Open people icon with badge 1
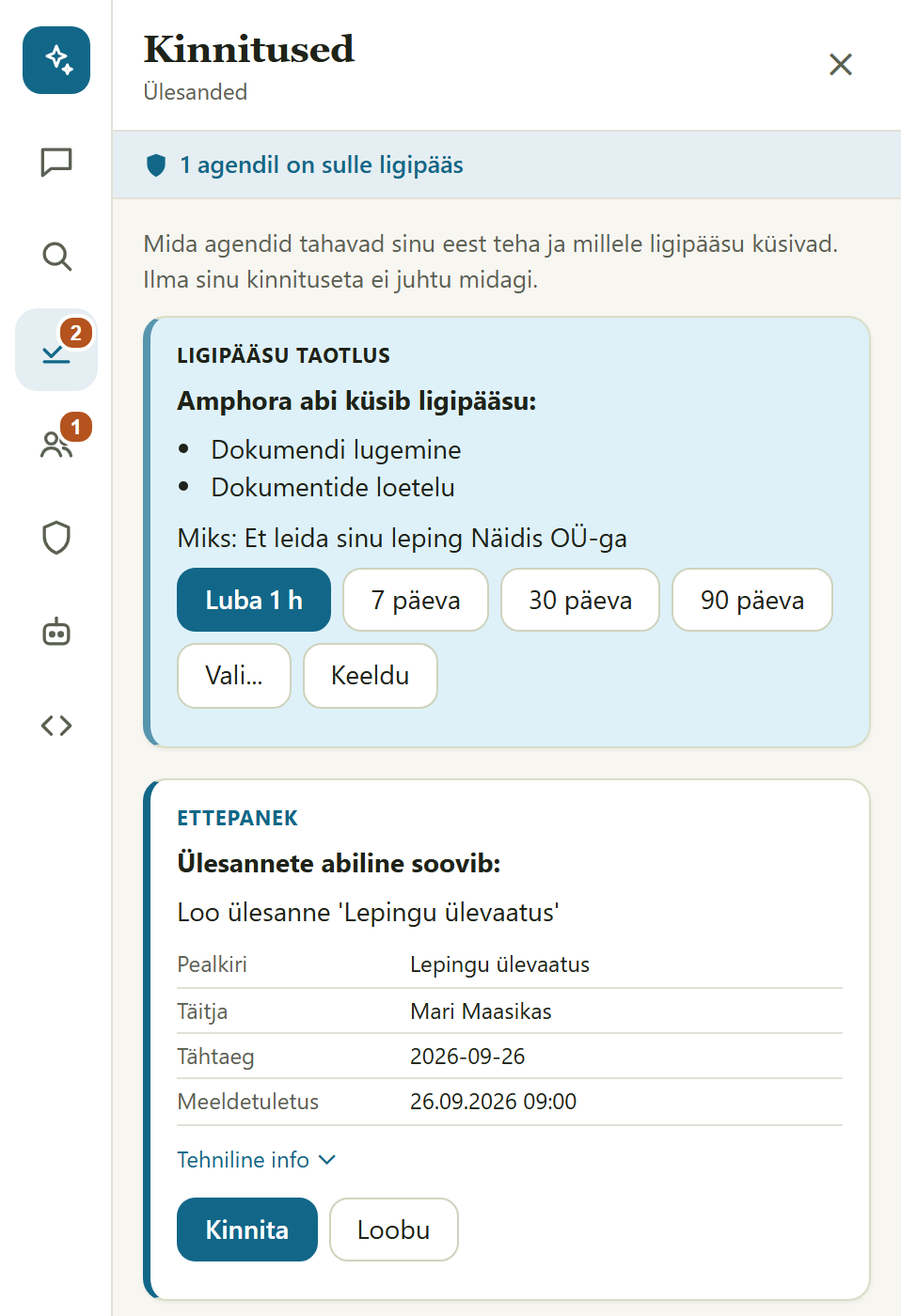Image resolution: width=901 pixels, height=1316 pixels. [x=56, y=444]
